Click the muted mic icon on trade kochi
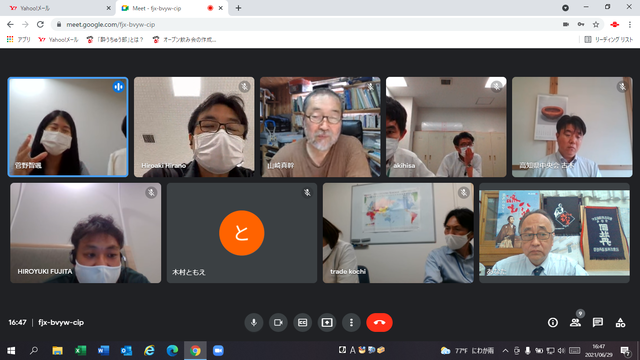This screenshot has height=360, width=640. coord(463,192)
